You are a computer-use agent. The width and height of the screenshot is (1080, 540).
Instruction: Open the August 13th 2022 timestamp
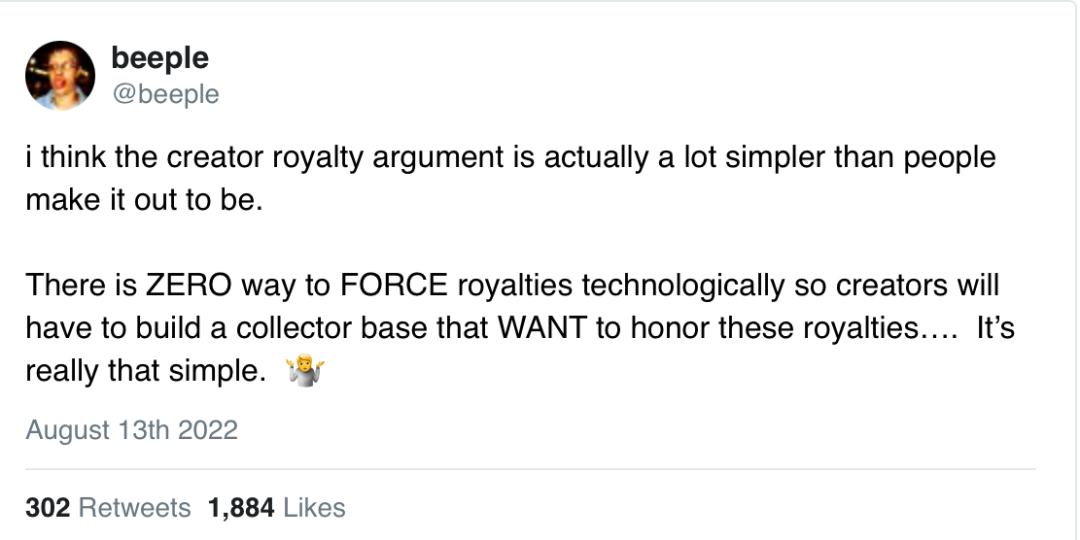point(131,430)
